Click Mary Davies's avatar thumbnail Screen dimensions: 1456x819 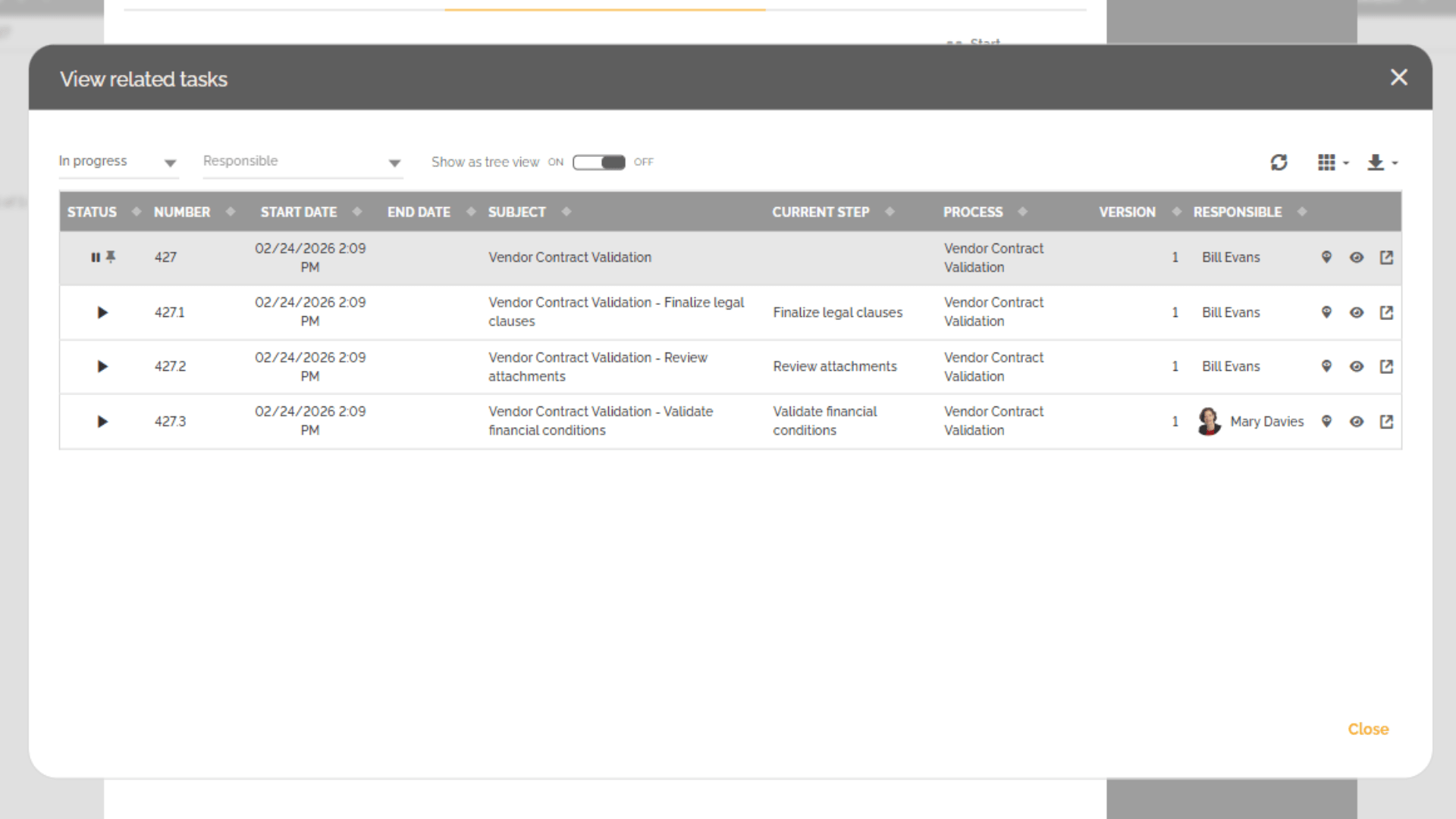(1209, 422)
